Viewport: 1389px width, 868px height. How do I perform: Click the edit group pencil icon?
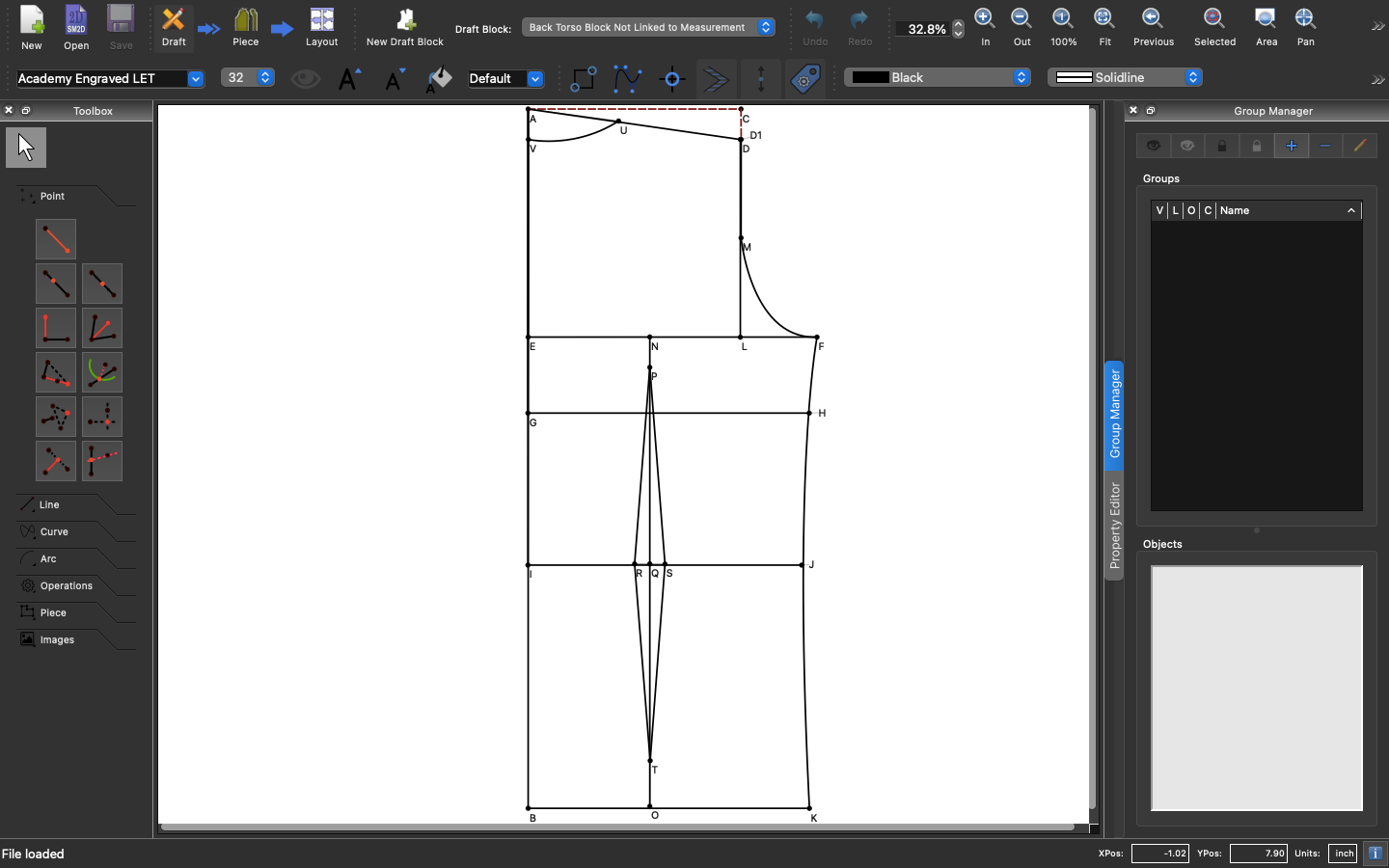[1360, 146]
